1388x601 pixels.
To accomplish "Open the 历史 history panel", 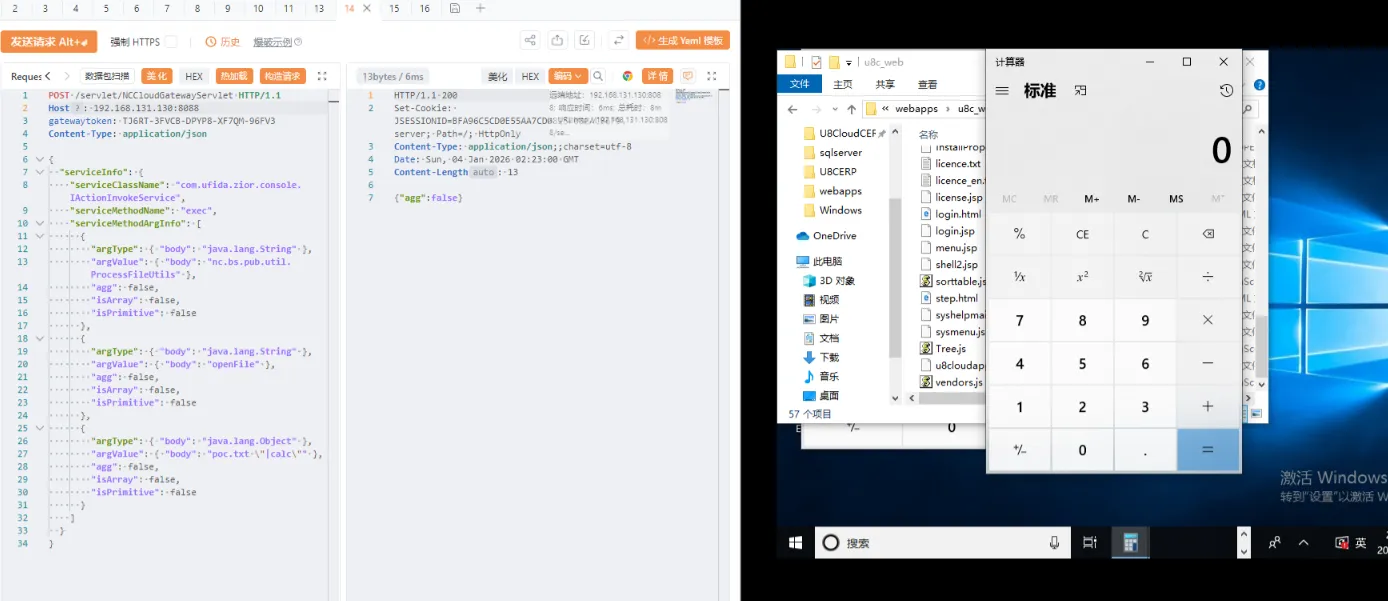I will (x=223, y=42).
